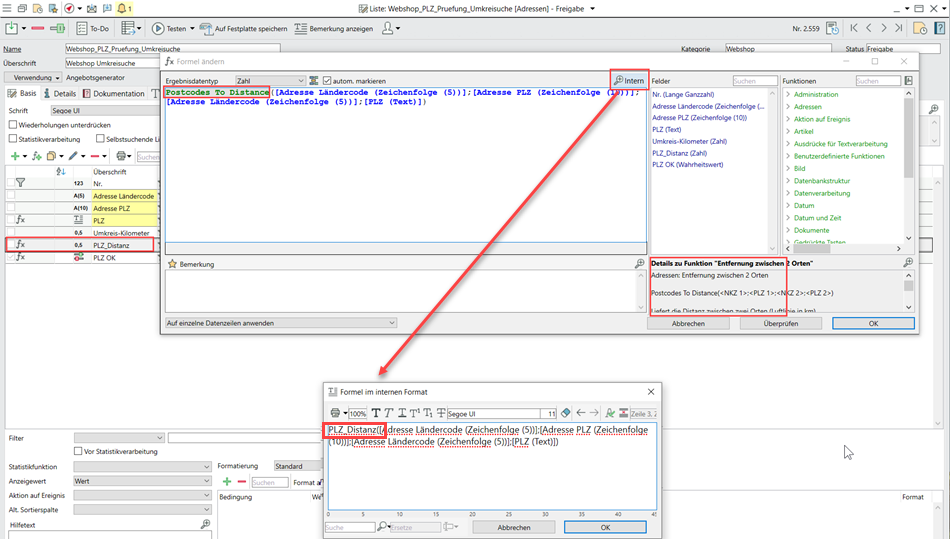Image resolution: width=950 pixels, height=539 pixels.
Task: Enable Wiederholungen unterdrücken checkbox
Action: [x=13, y=125]
